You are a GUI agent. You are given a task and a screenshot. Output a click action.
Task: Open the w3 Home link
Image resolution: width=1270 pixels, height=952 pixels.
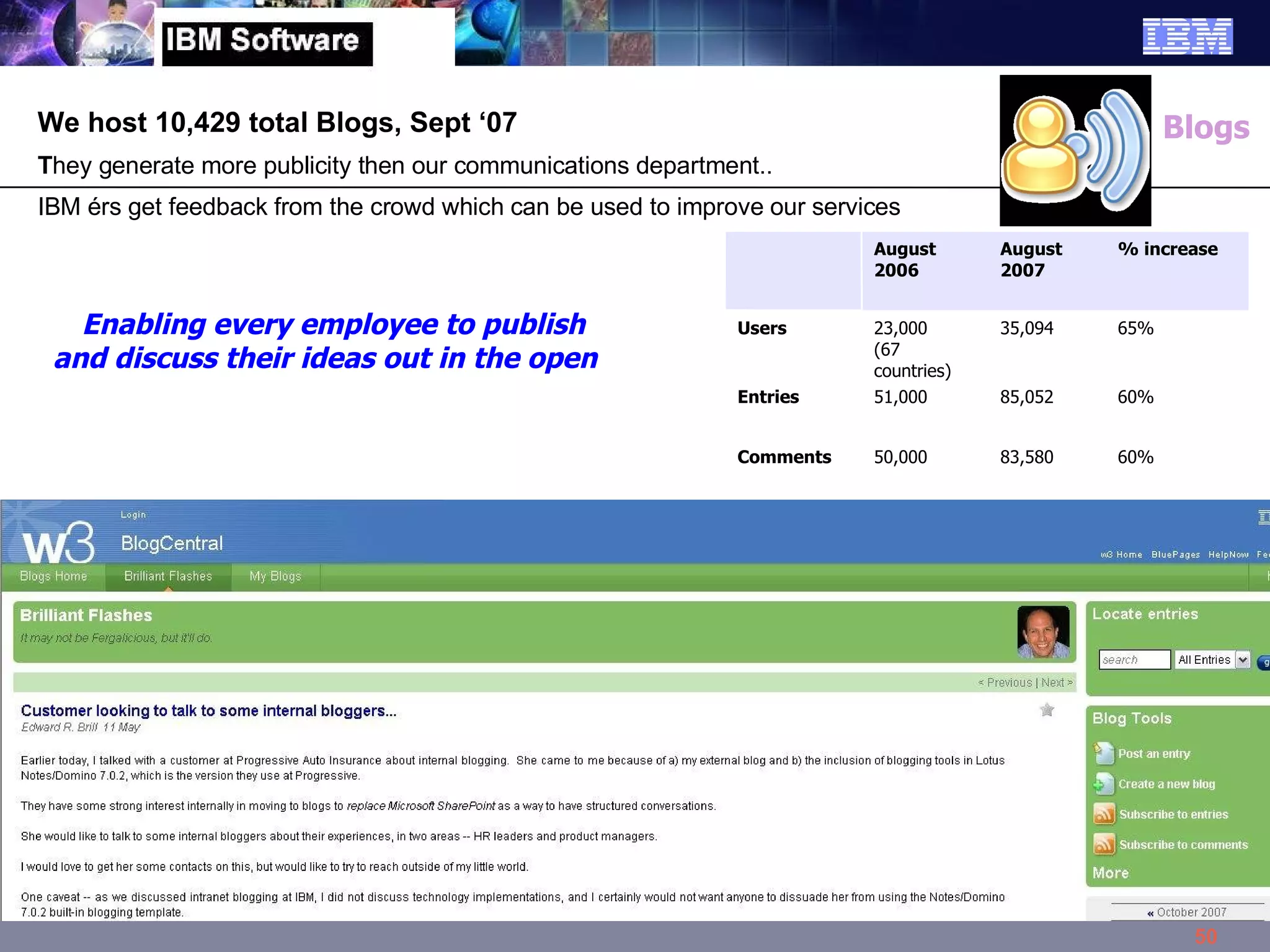pyautogui.click(x=1121, y=555)
